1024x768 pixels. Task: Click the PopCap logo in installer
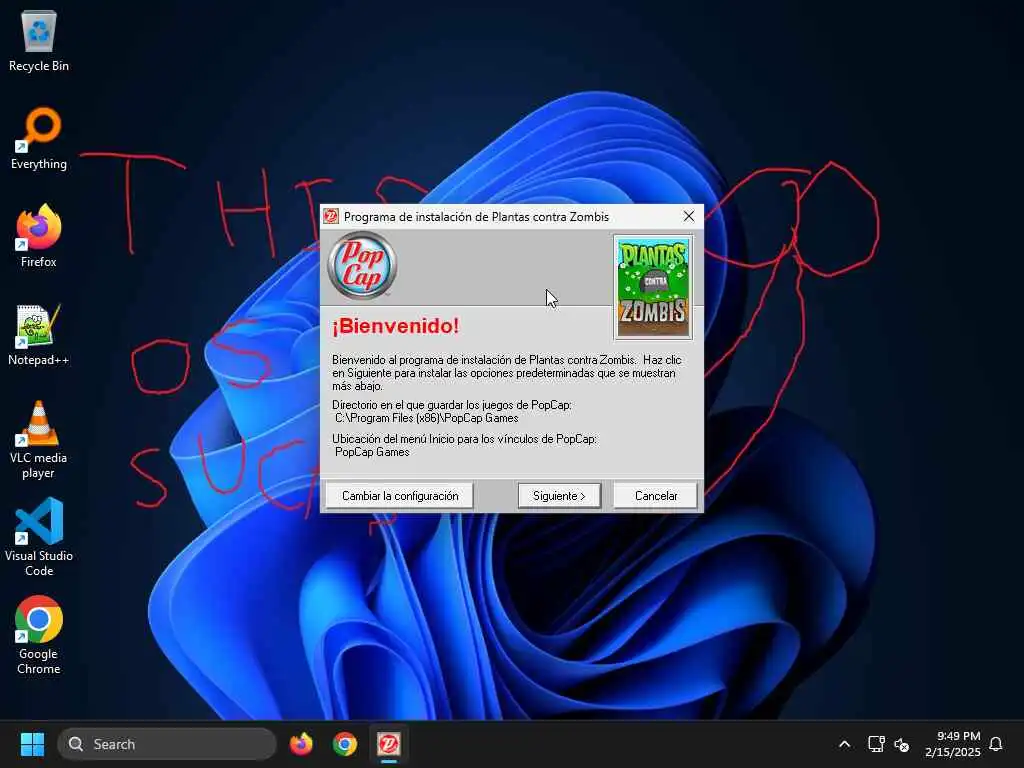point(362,265)
